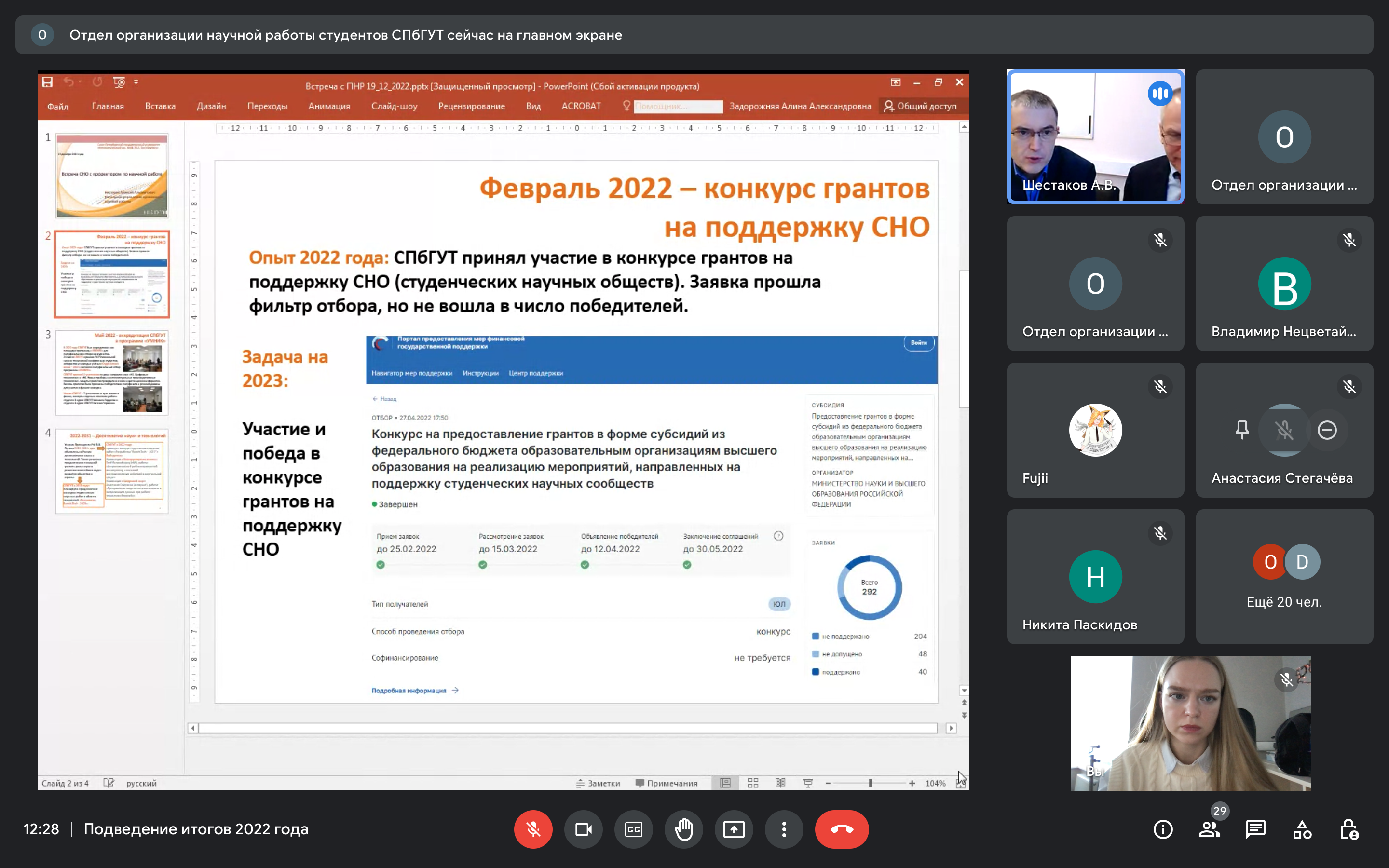The height and width of the screenshot is (868, 1389).
Task: Click the zoom slider in PowerPoint status bar
Action: tap(870, 783)
